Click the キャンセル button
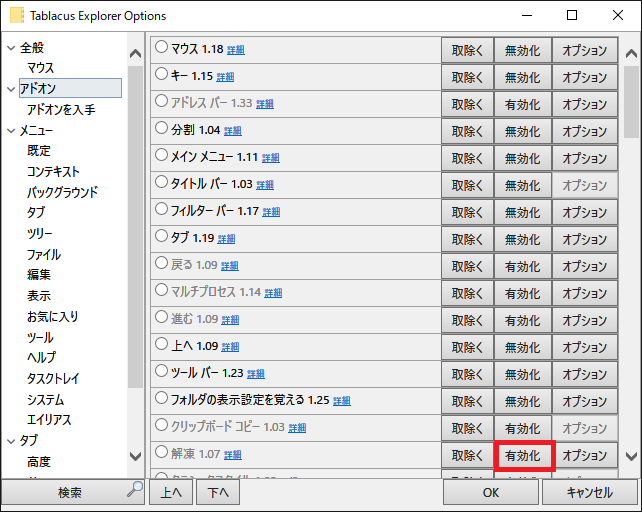 (x=590, y=492)
